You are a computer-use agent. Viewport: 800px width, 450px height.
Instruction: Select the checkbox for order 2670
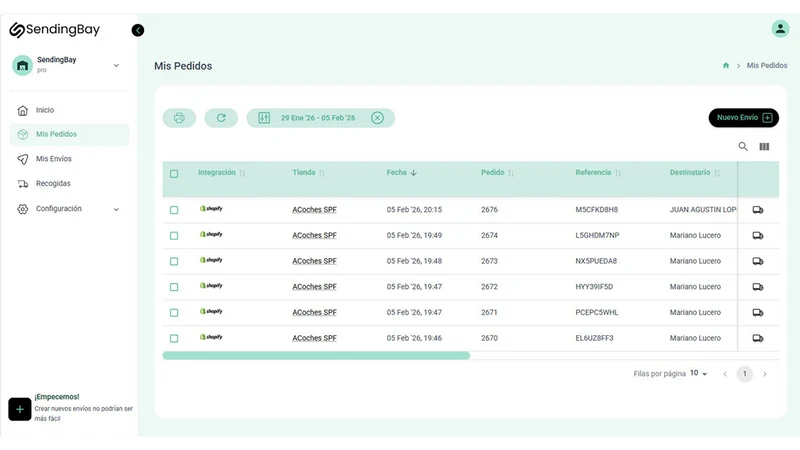[x=174, y=338]
